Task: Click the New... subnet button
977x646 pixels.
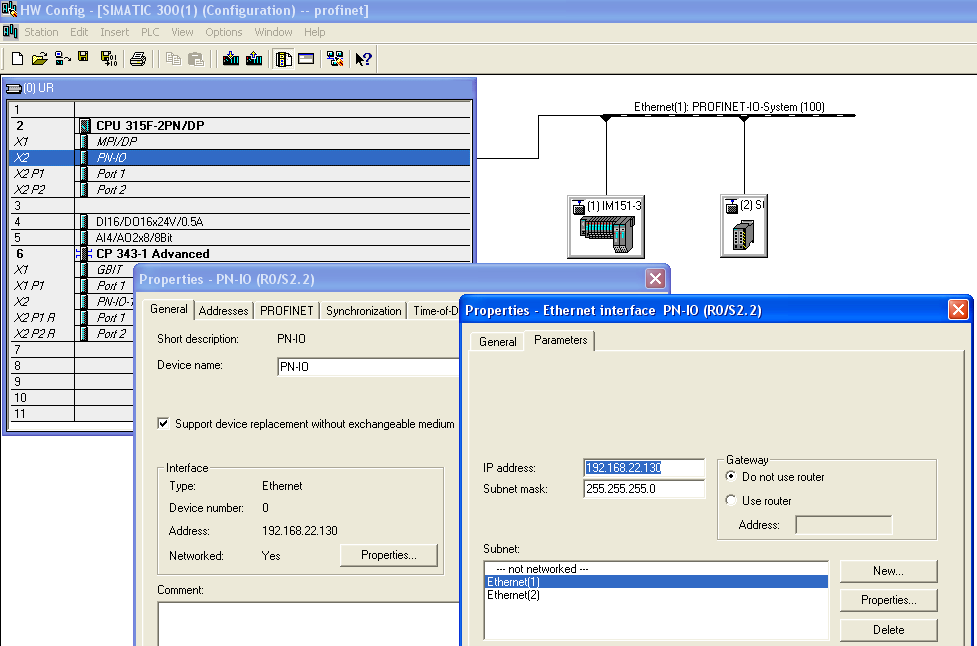Action: click(x=889, y=571)
